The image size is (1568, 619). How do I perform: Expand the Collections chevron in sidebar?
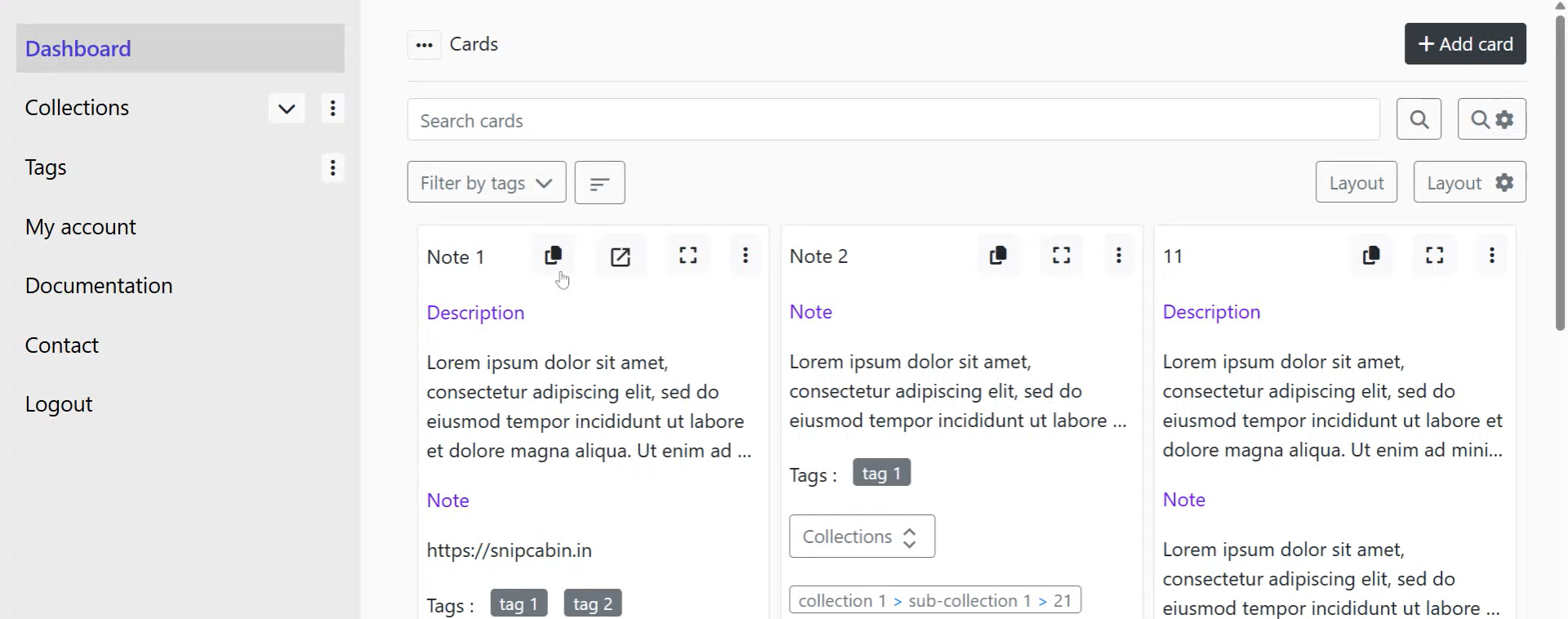tap(287, 109)
